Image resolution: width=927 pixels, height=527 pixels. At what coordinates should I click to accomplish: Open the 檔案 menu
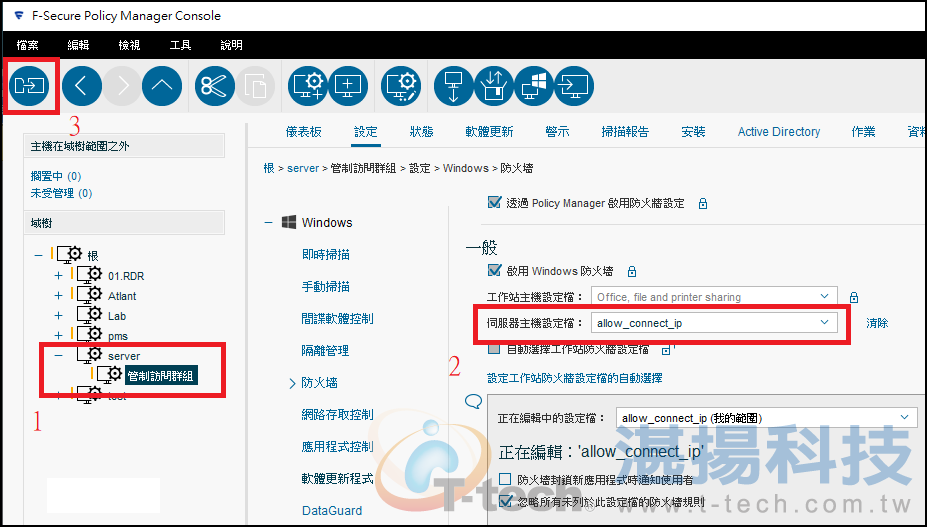(x=28, y=45)
